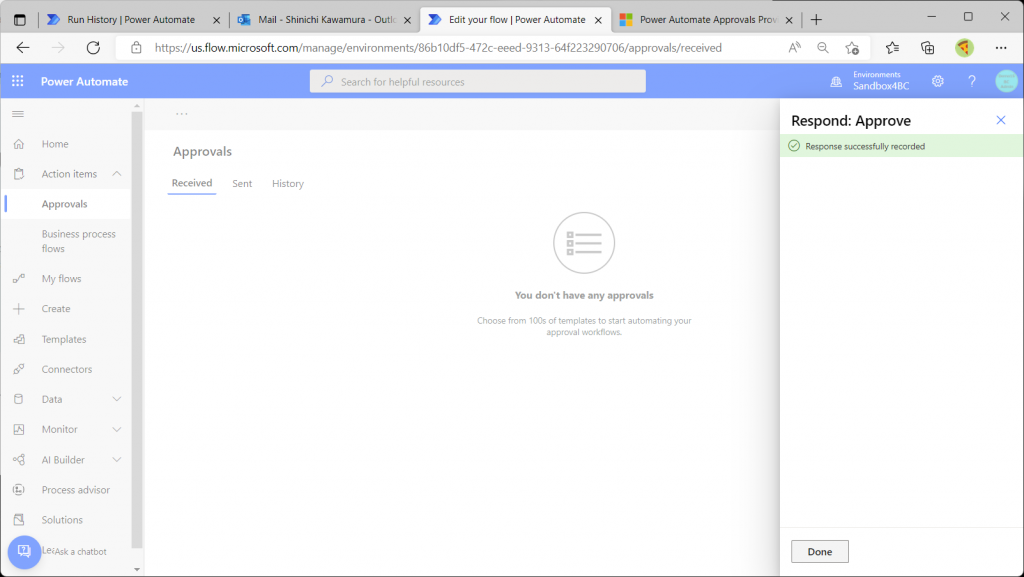
Task: Click the Create plus icon
Action: coord(19,309)
